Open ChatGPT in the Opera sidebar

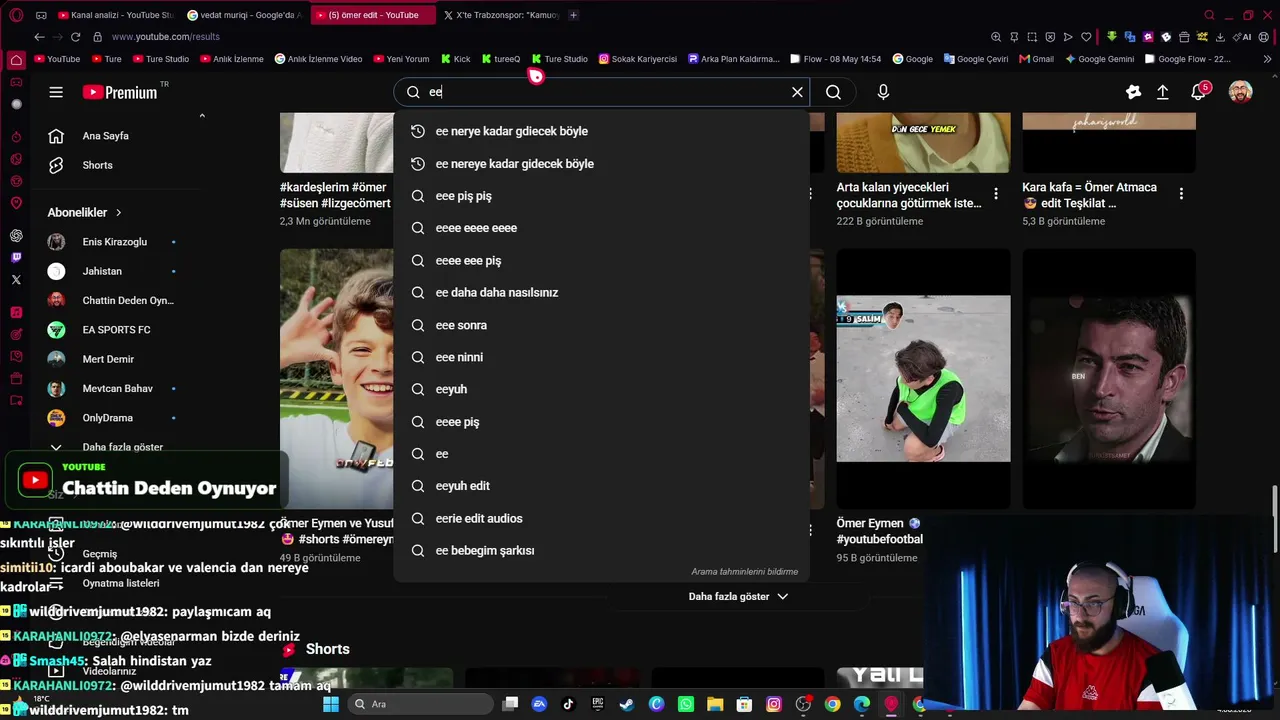[16, 236]
